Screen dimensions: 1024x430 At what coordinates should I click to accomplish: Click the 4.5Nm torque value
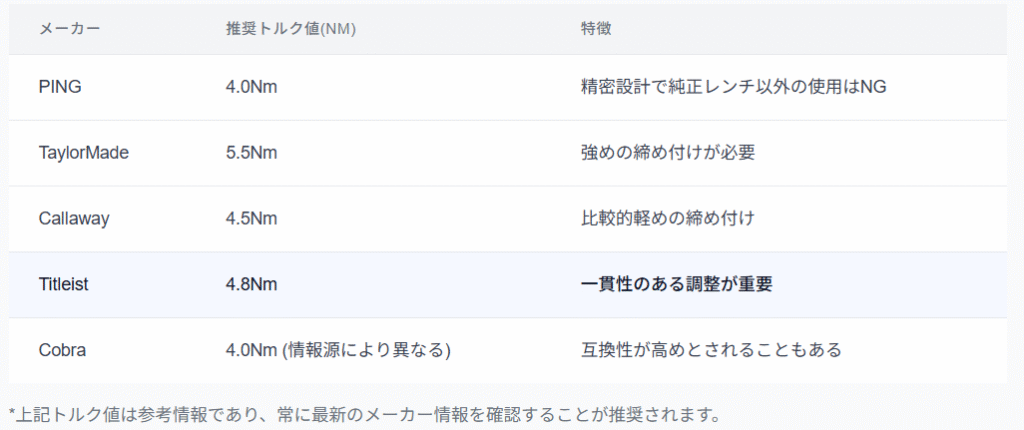pos(252,219)
